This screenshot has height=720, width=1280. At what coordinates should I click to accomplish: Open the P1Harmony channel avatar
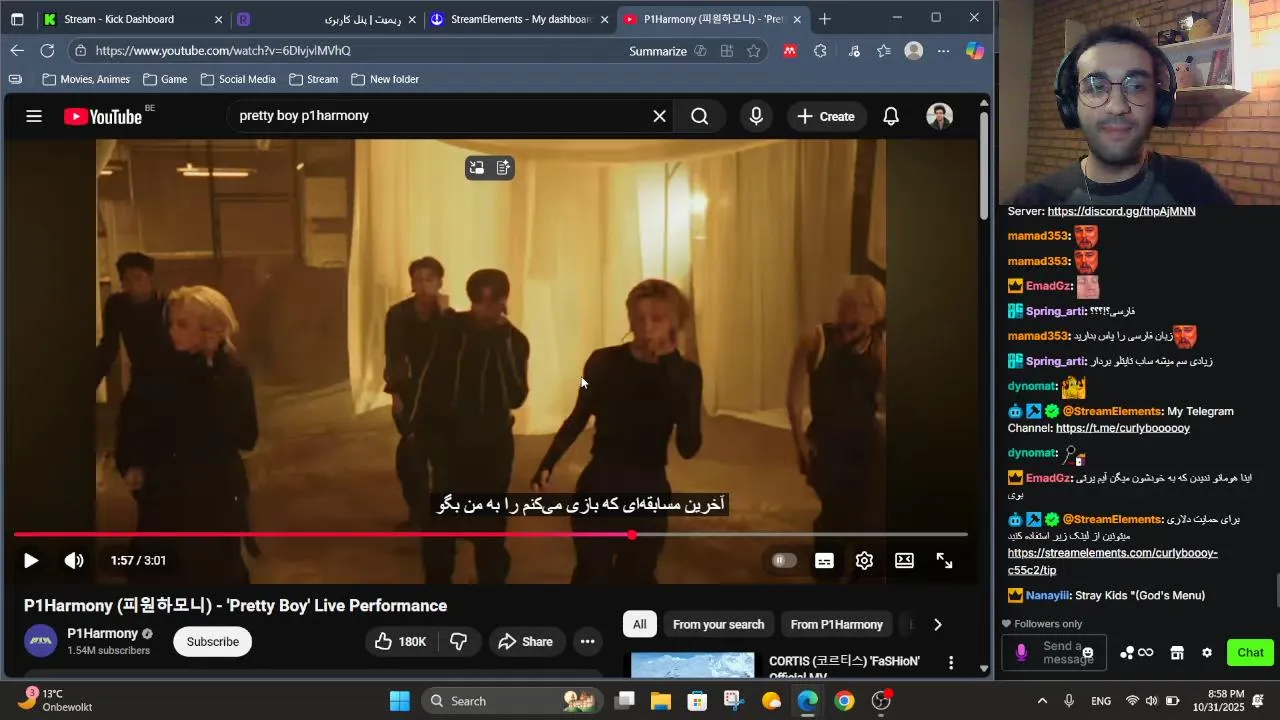coord(41,642)
